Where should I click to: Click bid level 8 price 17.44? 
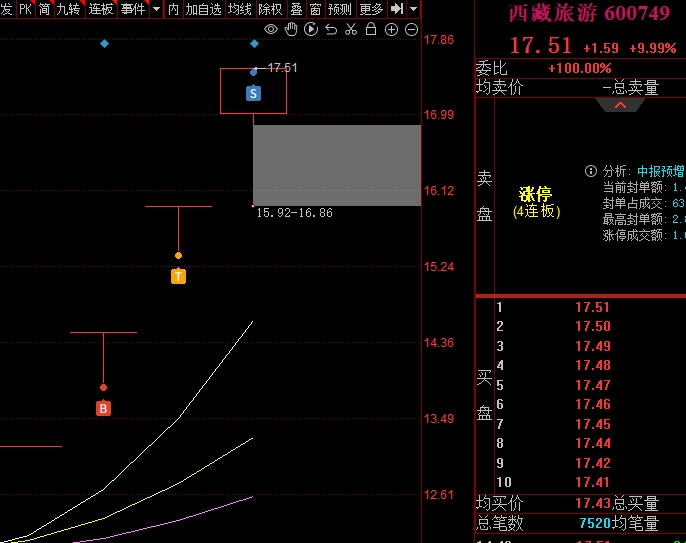pos(592,443)
